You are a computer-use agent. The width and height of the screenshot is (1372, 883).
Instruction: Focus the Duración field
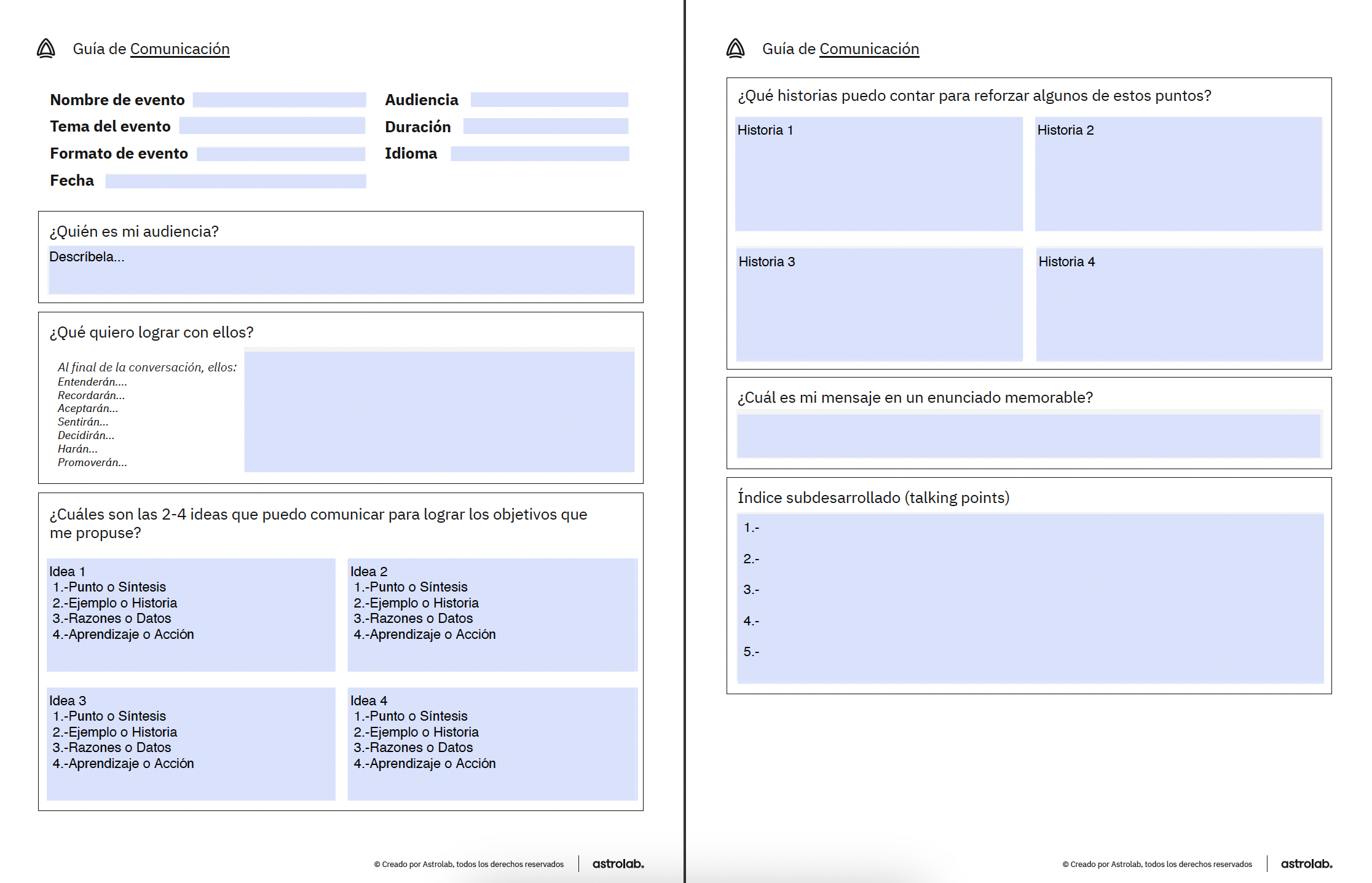click(x=545, y=127)
